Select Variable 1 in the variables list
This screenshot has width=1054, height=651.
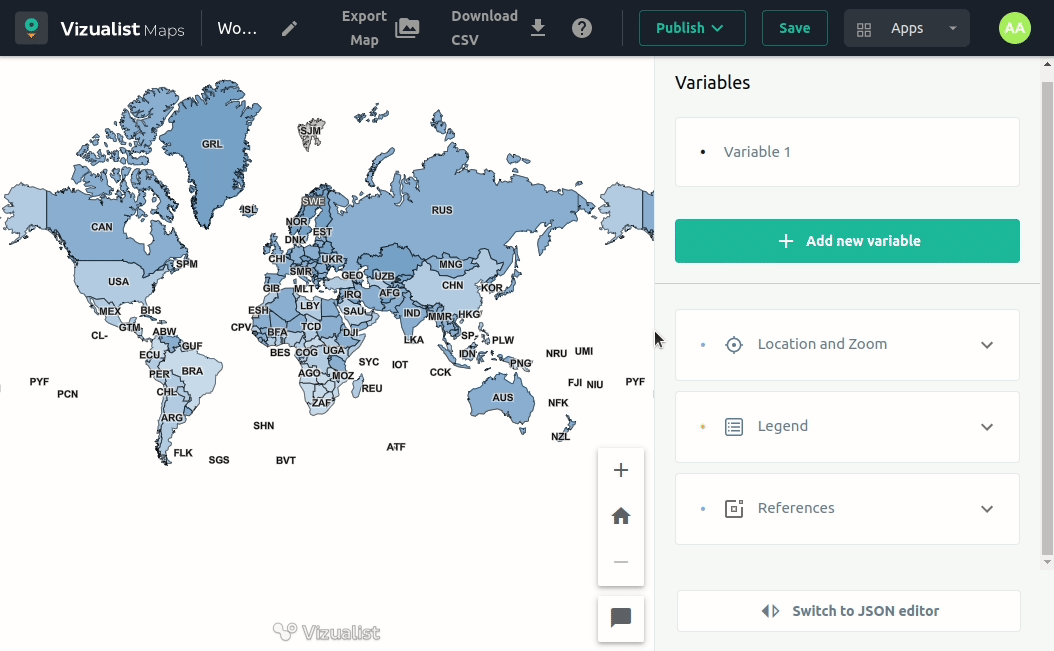(x=757, y=152)
